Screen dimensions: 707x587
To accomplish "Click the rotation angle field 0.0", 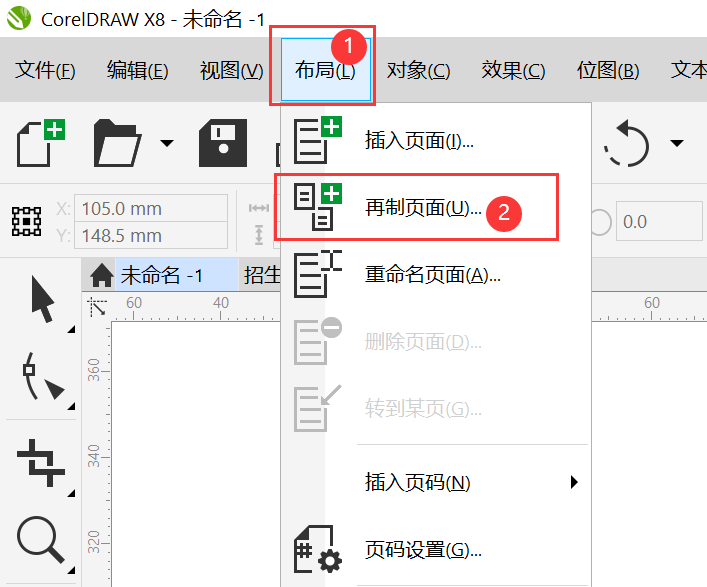I will click(659, 221).
